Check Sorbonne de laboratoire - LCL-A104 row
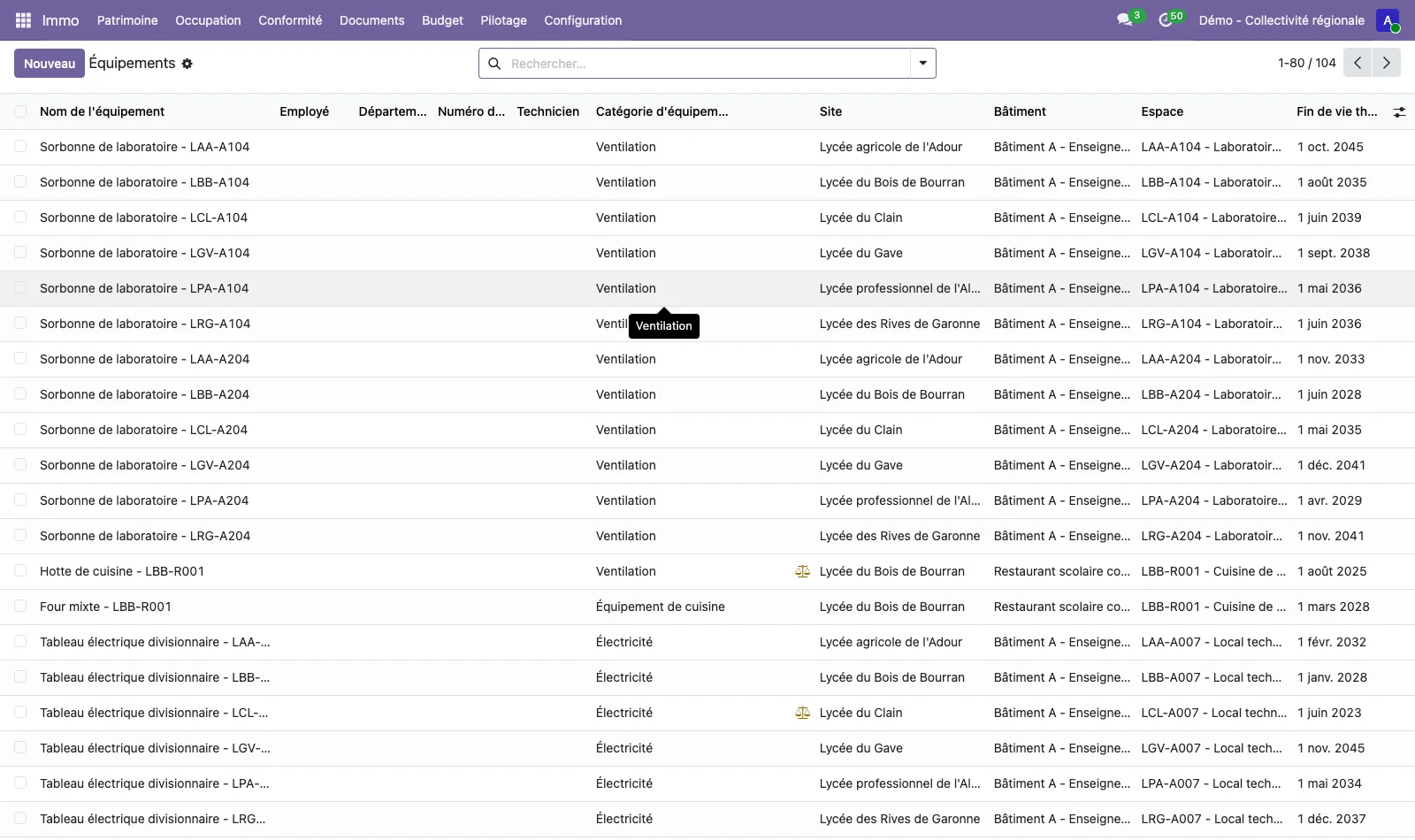Viewport: 1415px width, 840px height. (20, 218)
